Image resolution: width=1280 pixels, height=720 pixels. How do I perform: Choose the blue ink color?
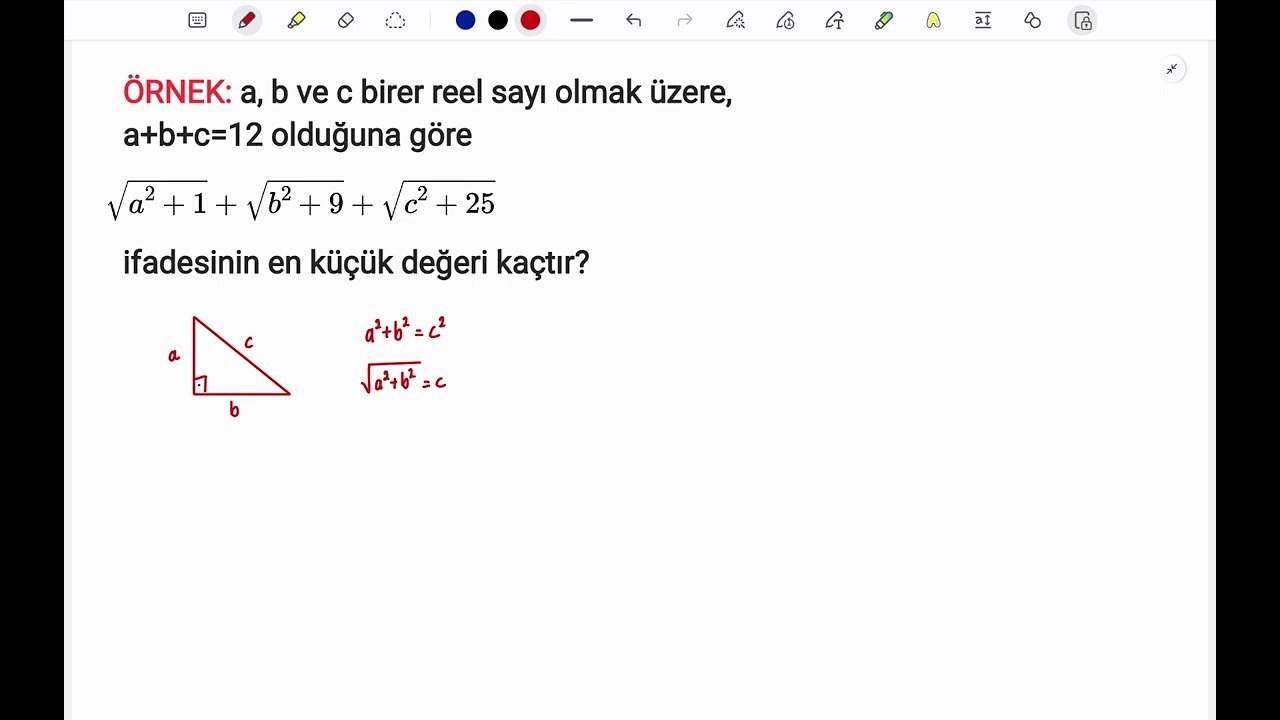465,20
